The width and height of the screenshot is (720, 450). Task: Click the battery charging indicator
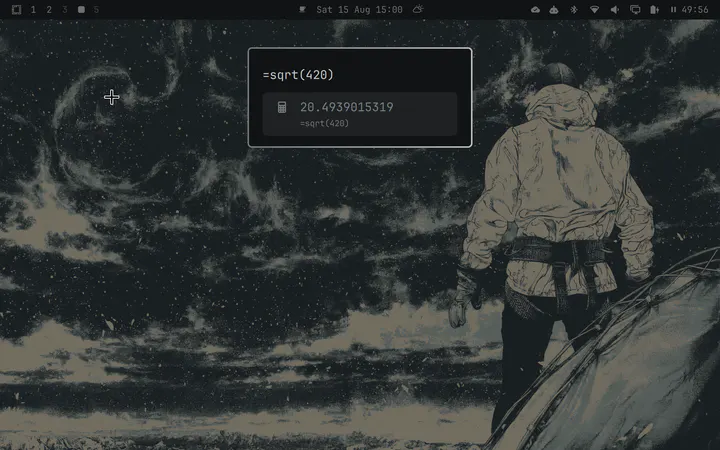click(x=654, y=10)
